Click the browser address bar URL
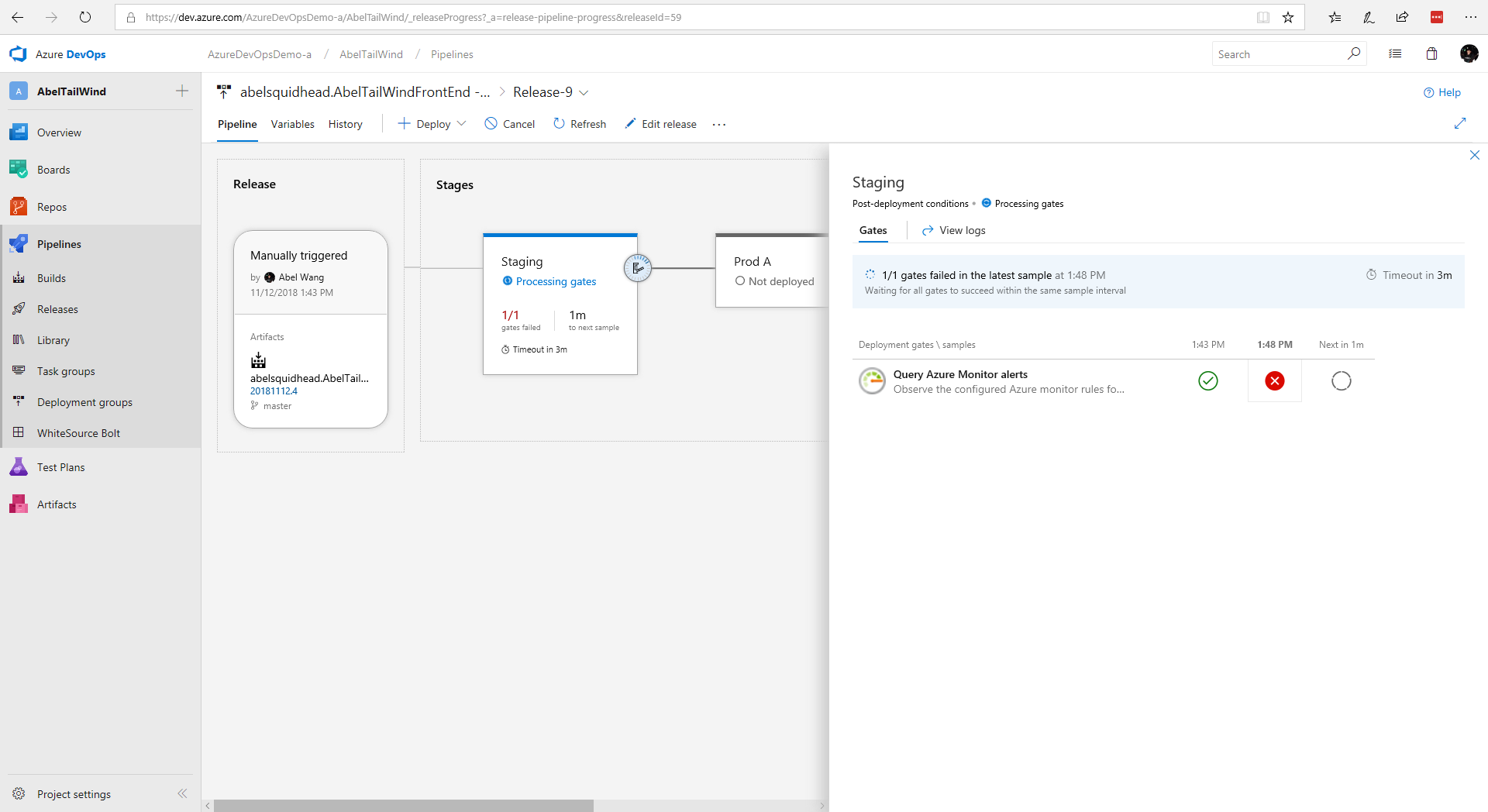Image resolution: width=1488 pixels, height=812 pixels. click(x=413, y=17)
